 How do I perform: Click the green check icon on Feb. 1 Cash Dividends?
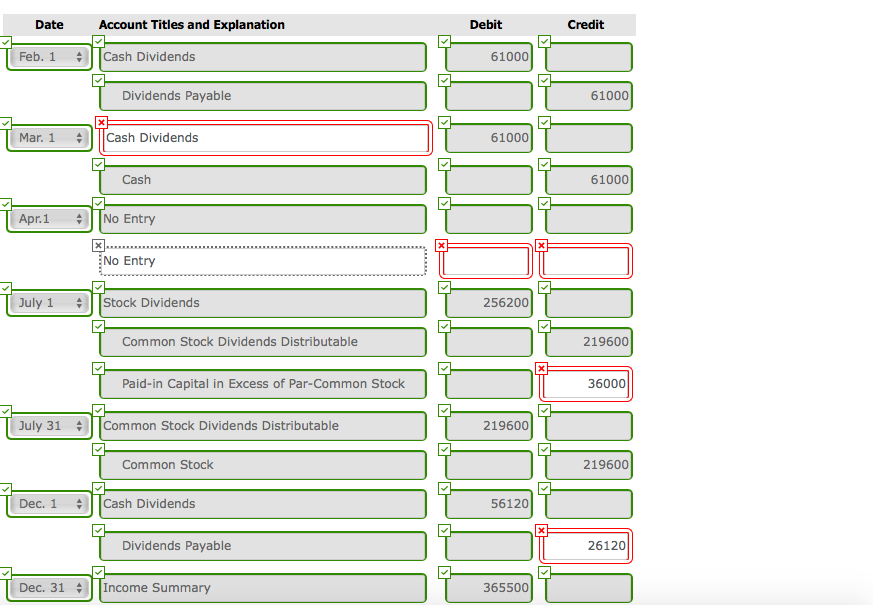(x=99, y=42)
